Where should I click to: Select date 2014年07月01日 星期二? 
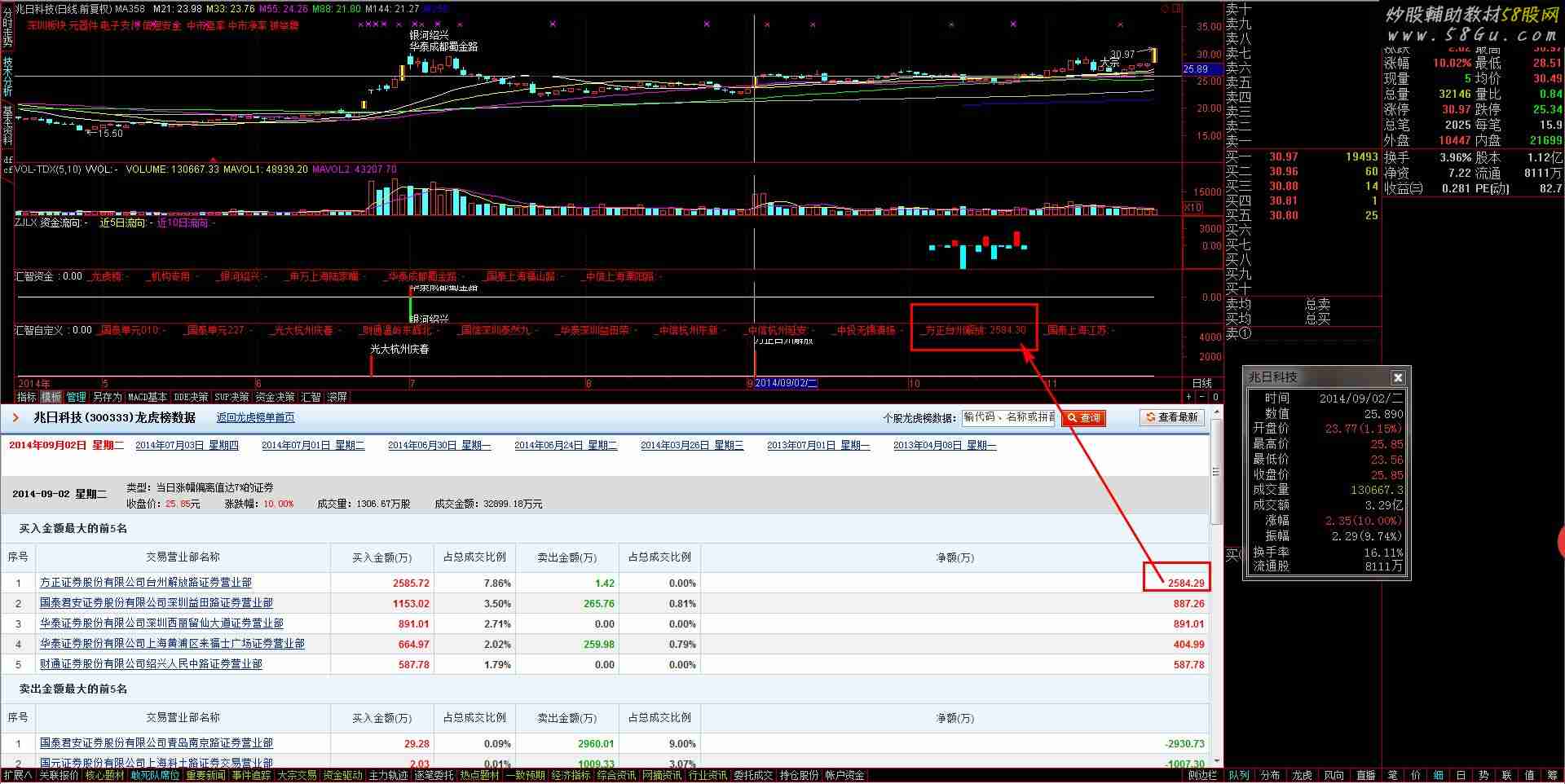click(313, 445)
